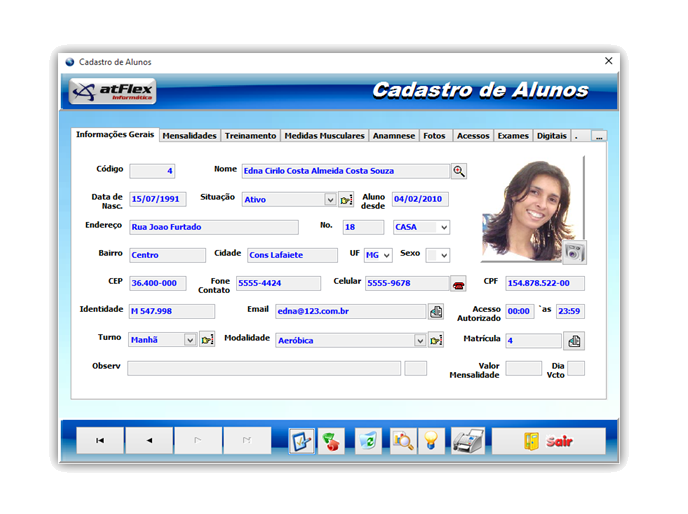The width and height of the screenshot is (688, 514).
Task: Click the search magnifier icon in bottom toolbar
Action: point(402,441)
